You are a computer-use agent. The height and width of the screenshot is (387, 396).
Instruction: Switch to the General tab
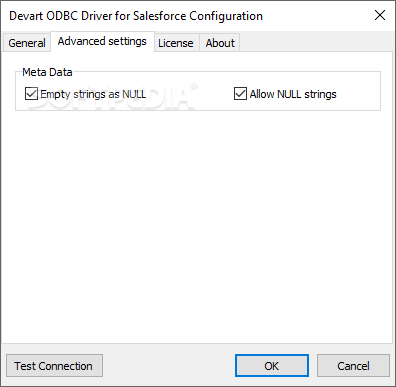click(27, 43)
